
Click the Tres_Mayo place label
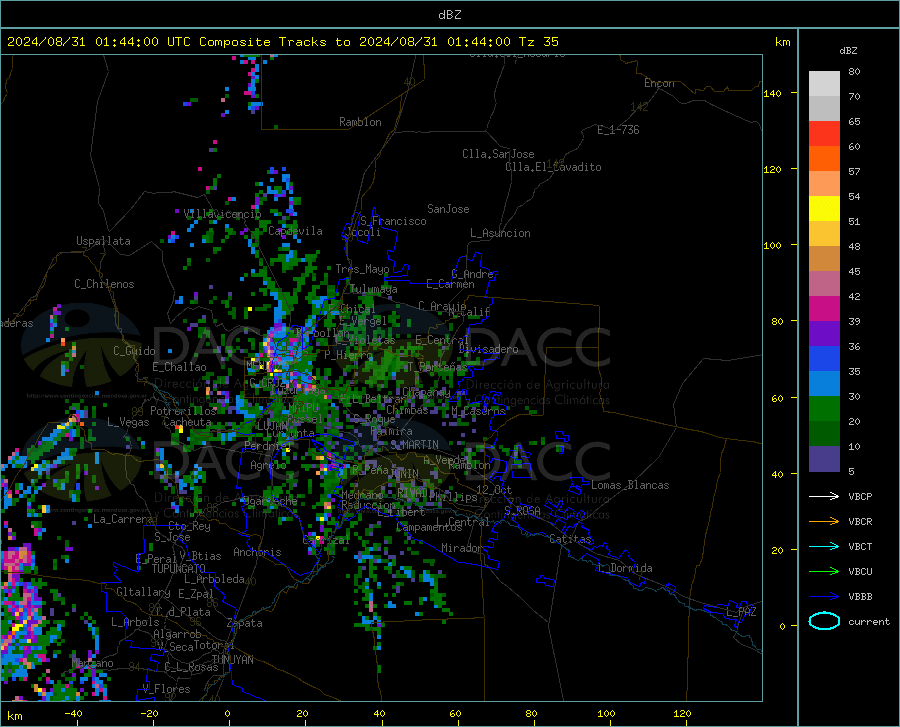(362, 269)
